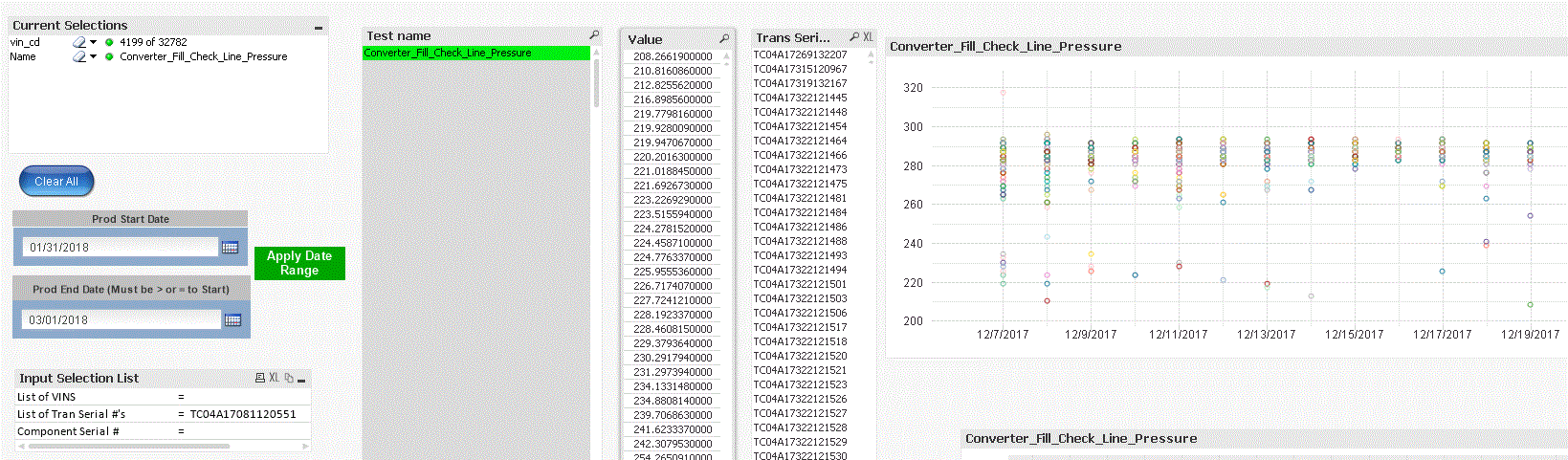Select value 239.7068630000
Viewport: 1568px width, 460px height.
click(673, 415)
